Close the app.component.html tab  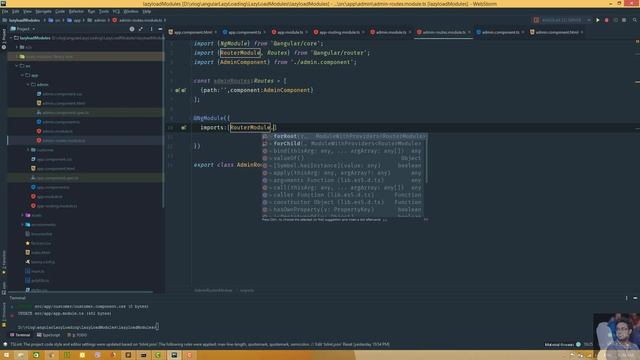(x=216, y=32)
